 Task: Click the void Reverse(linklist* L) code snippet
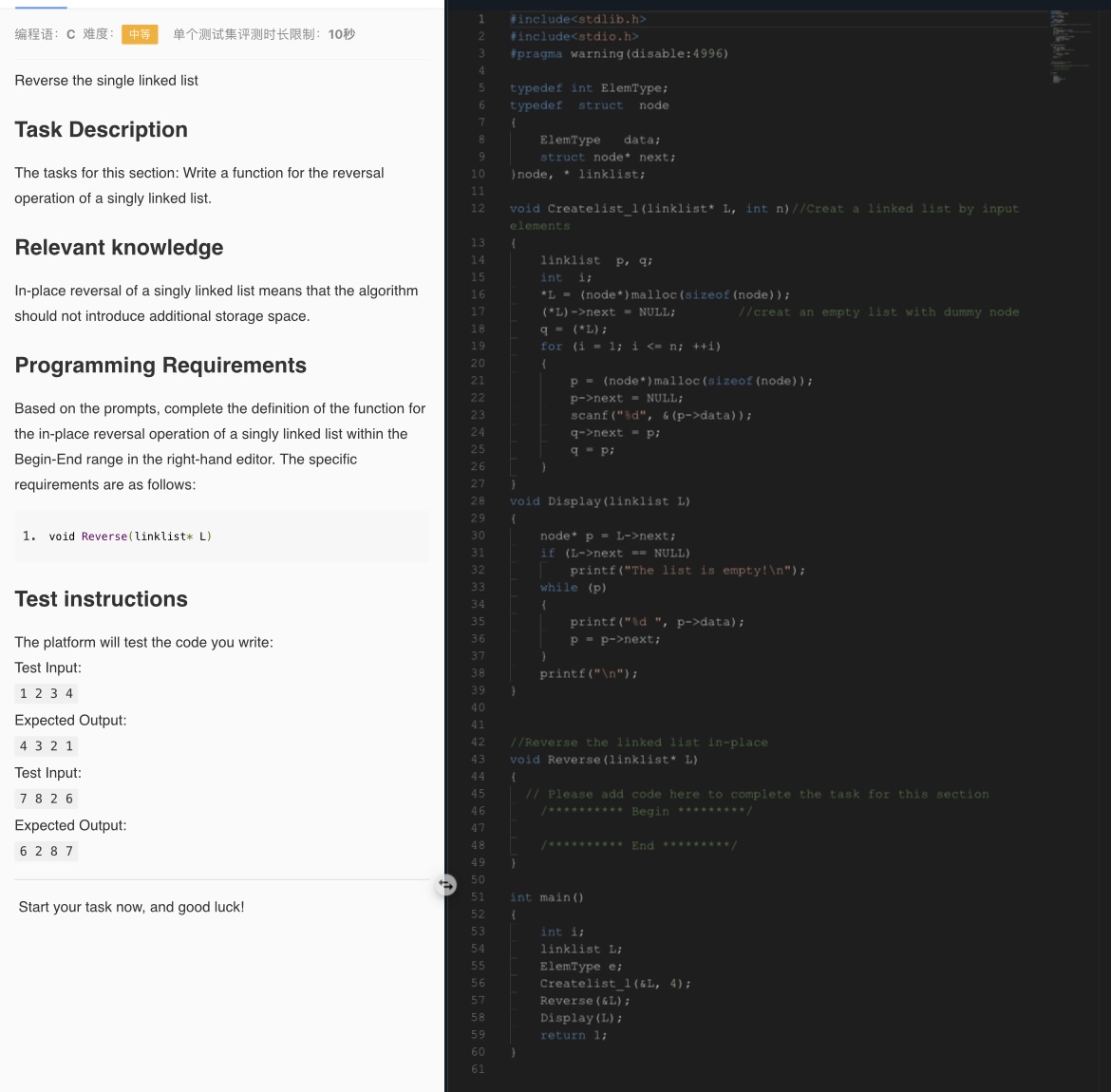[131, 536]
